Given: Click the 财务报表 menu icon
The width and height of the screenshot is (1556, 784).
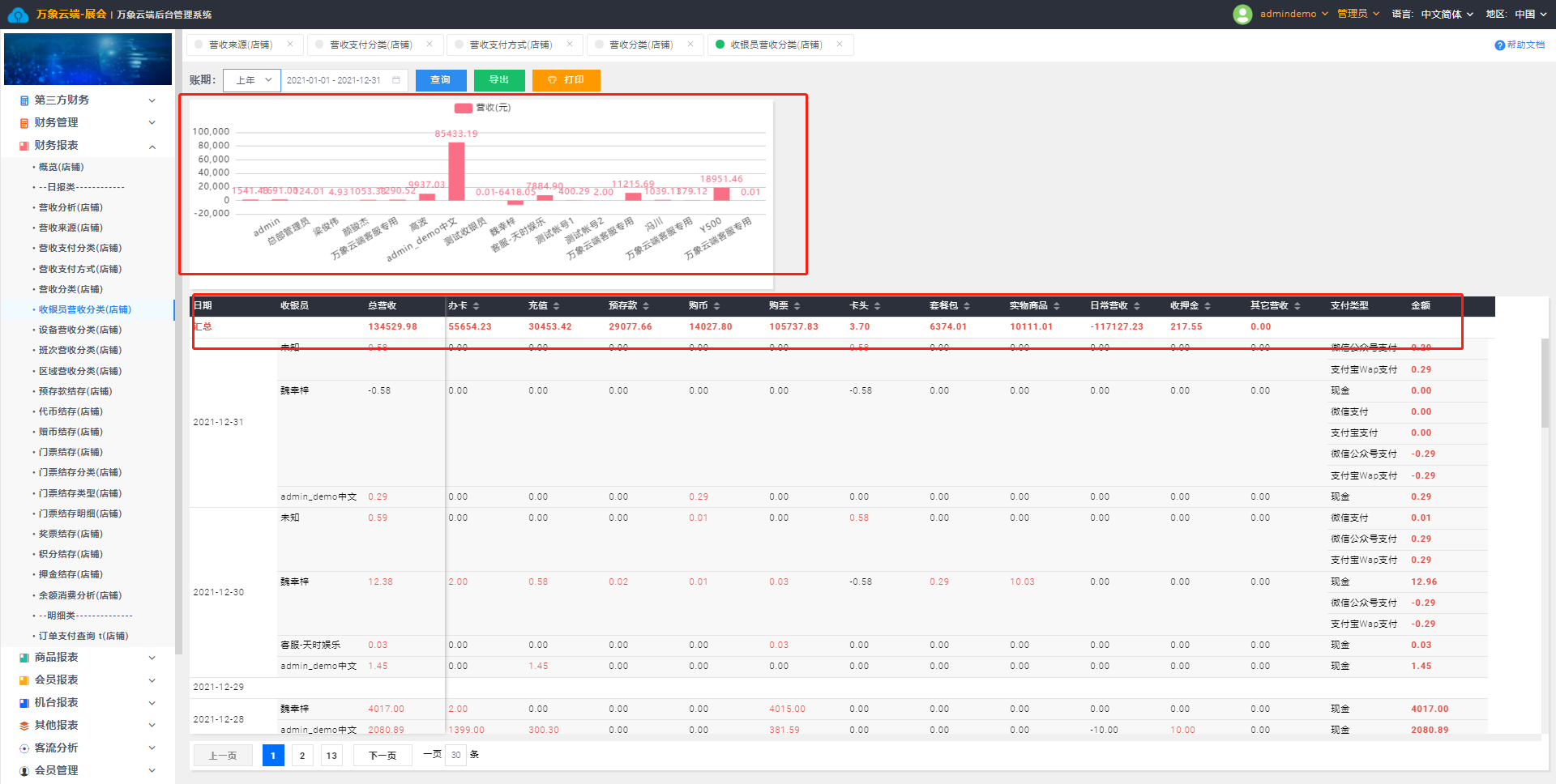Looking at the screenshot, I should pos(24,146).
